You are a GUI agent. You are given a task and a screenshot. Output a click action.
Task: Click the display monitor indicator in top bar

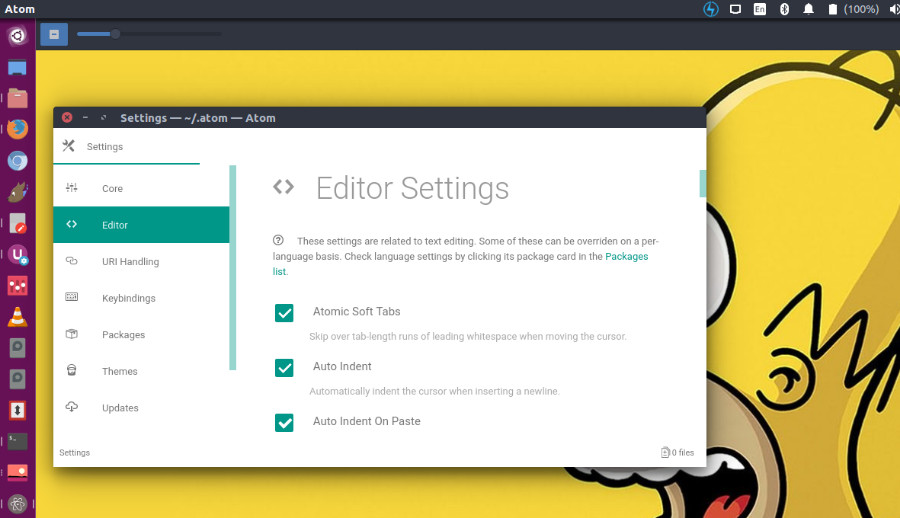coord(735,9)
